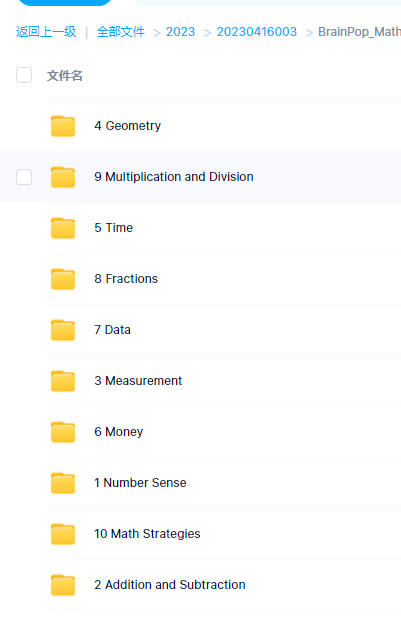Click the 10 Math Strategies folder icon
Screen dimensions: 401x628
coord(63,534)
